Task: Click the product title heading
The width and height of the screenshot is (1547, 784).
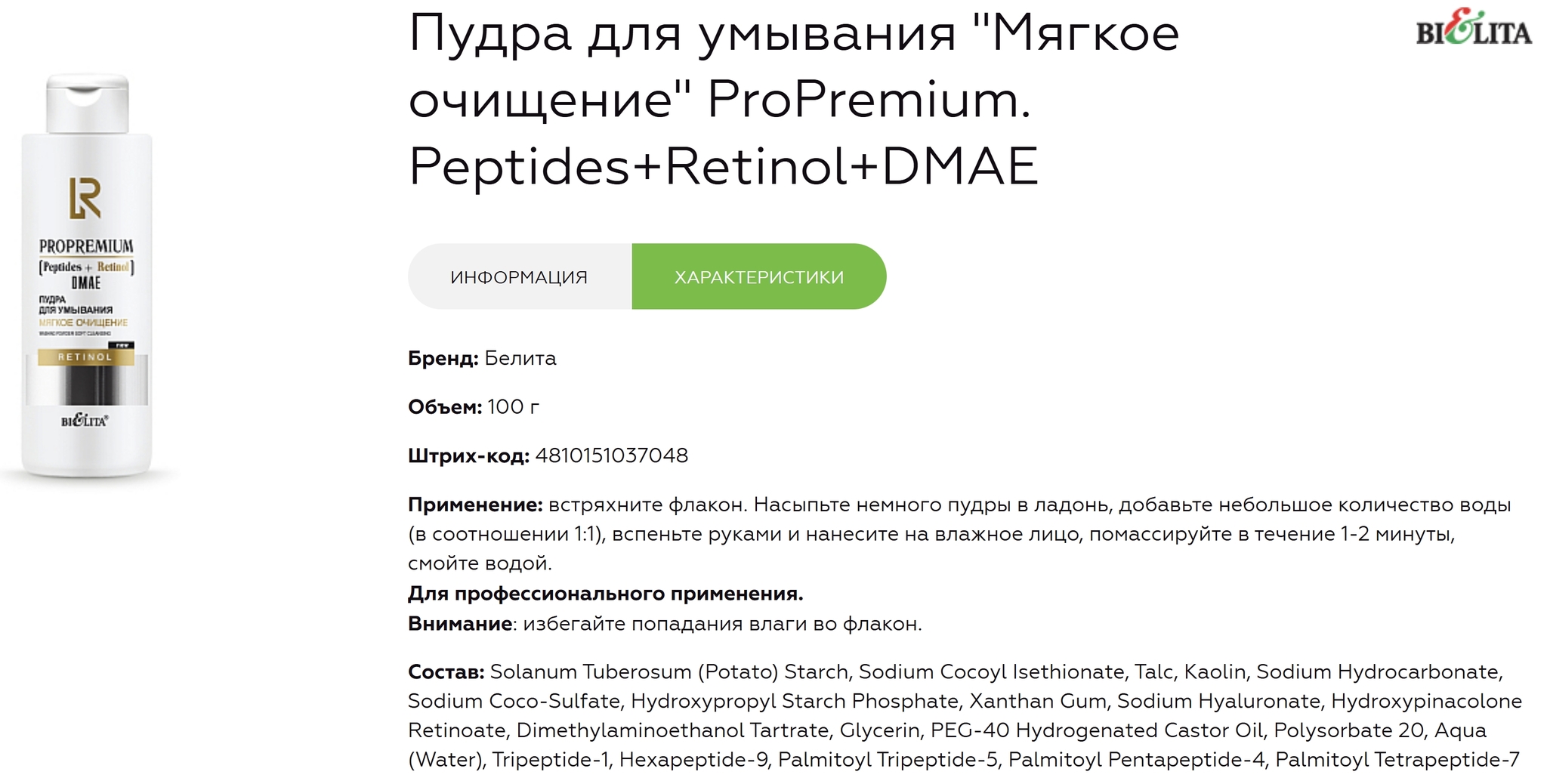Action: point(794,99)
